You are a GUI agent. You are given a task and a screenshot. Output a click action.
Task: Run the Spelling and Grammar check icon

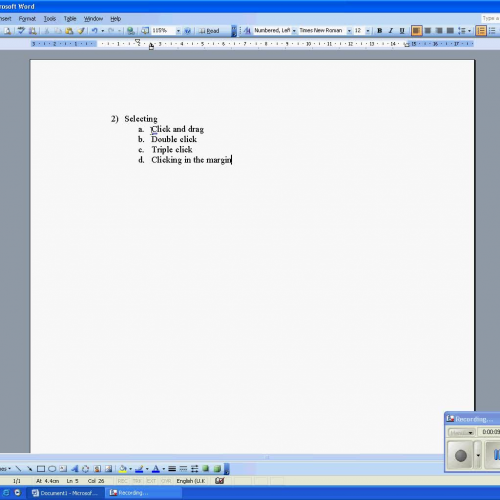(x=21, y=31)
